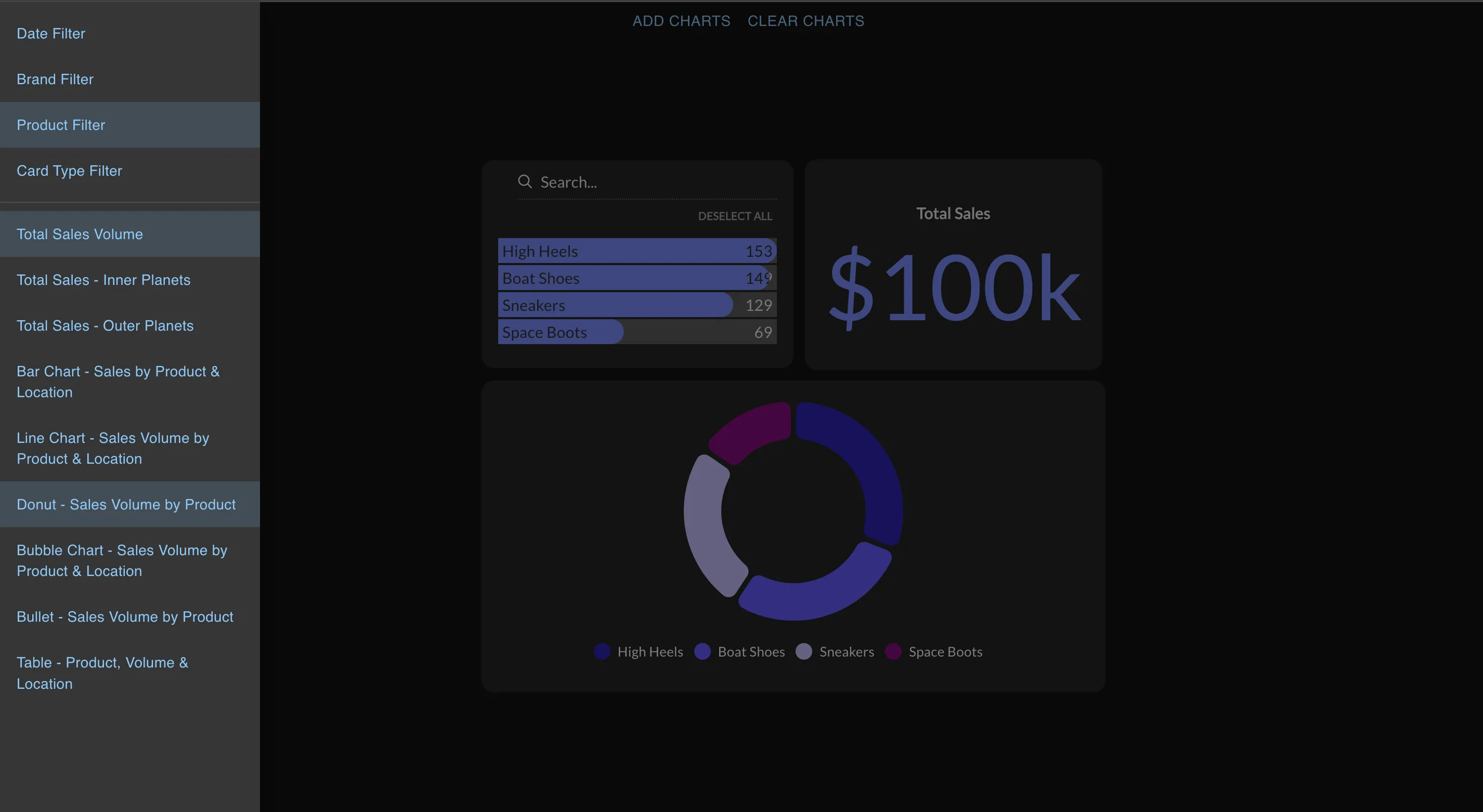Toggle the Sneakers filter row

(x=636, y=305)
